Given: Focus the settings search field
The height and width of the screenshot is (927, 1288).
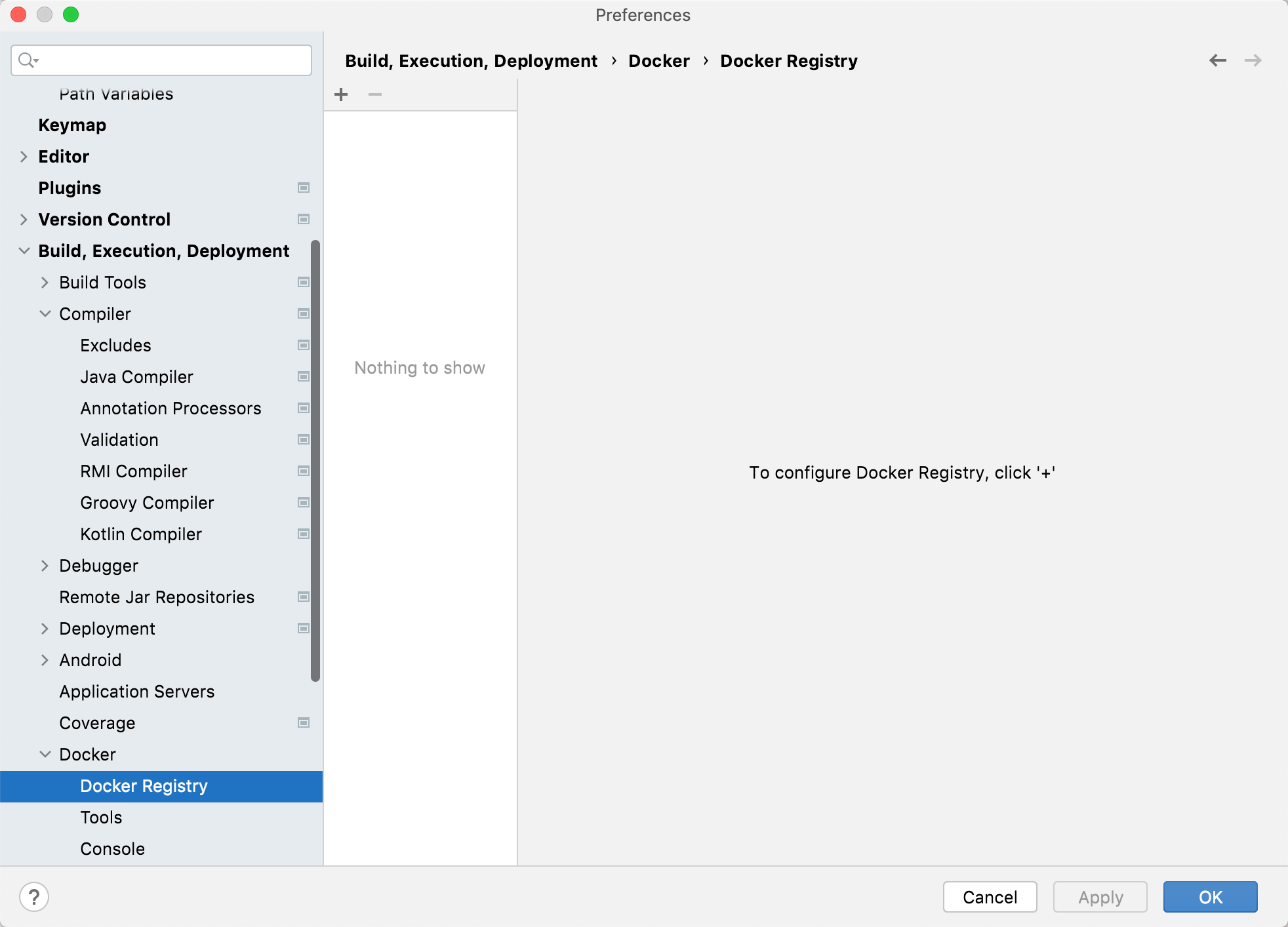Looking at the screenshot, I should pos(161,60).
